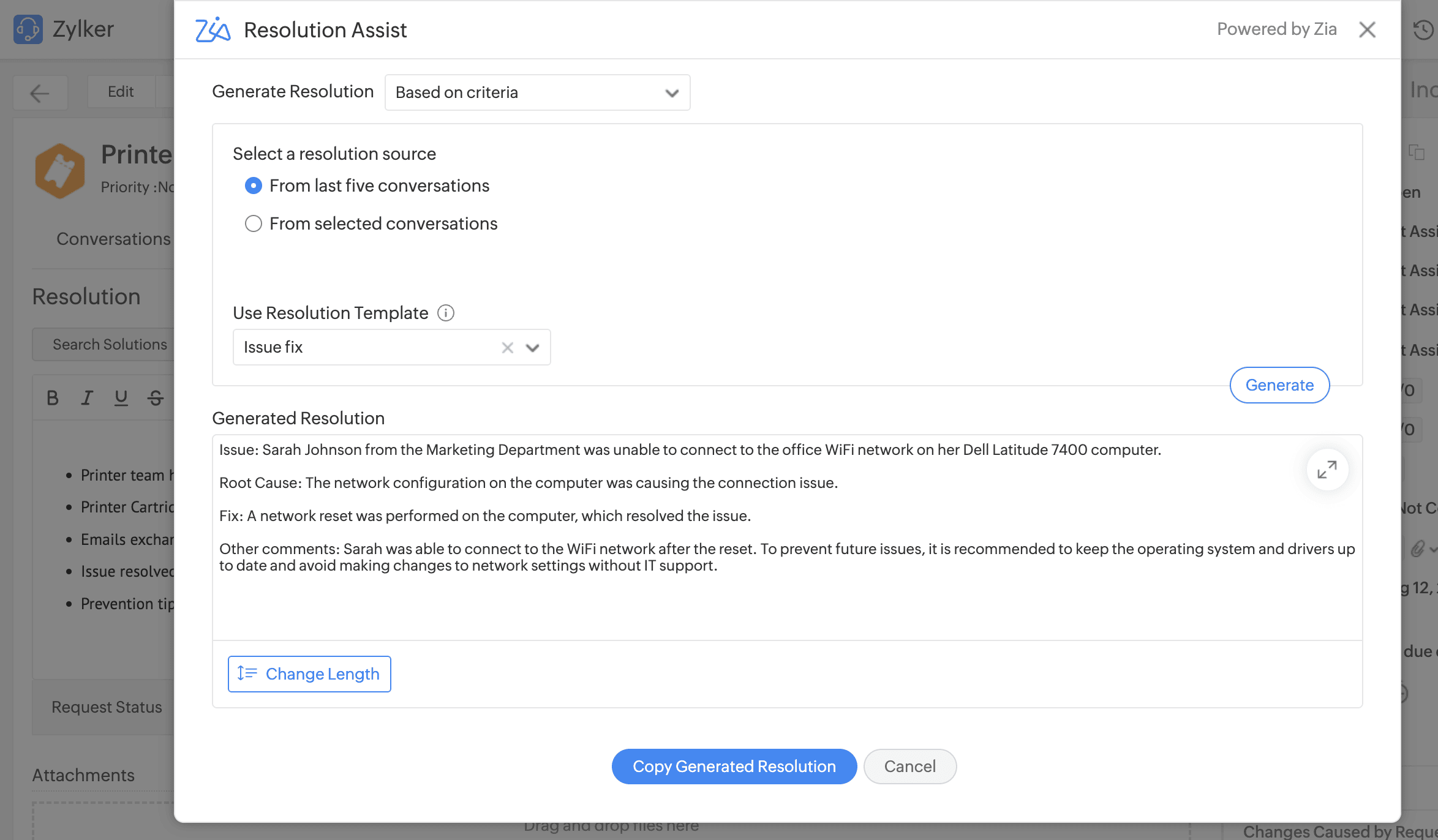This screenshot has width=1438, height=840.
Task: Click the Edit option on the ticket
Action: point(120,91)
